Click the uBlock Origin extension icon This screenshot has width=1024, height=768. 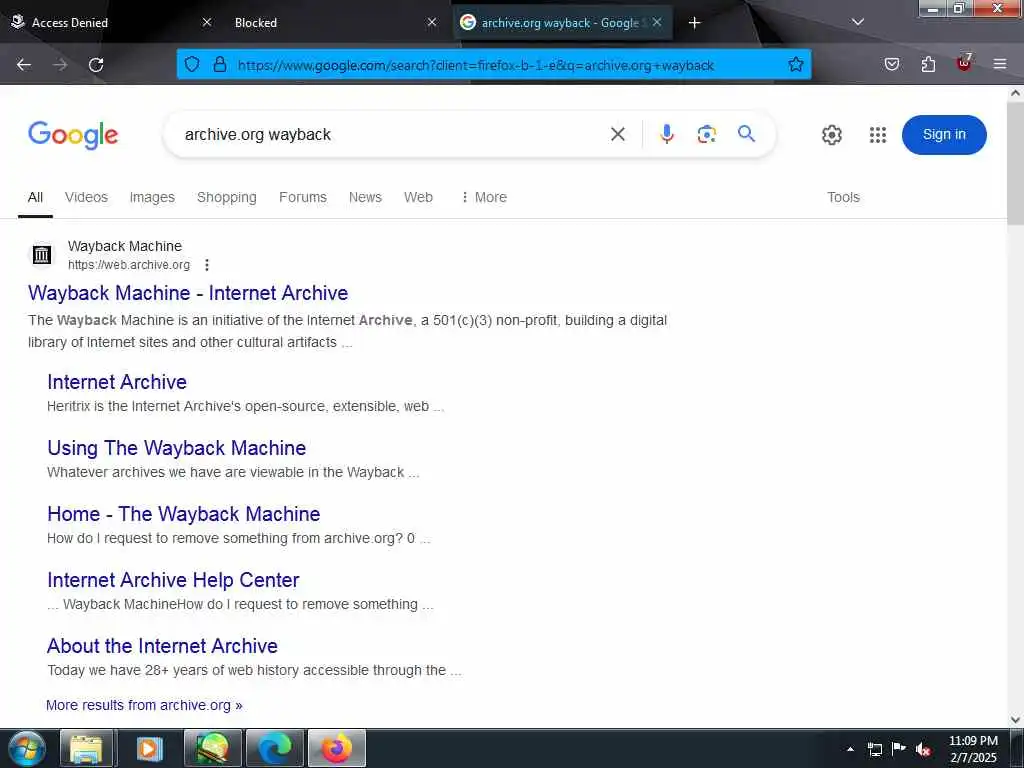(964, 63)
